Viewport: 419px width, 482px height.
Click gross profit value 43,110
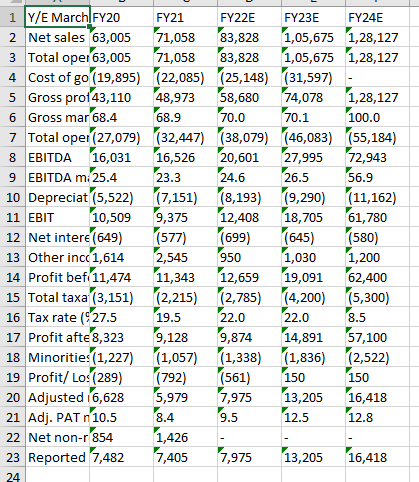point(121,97)
